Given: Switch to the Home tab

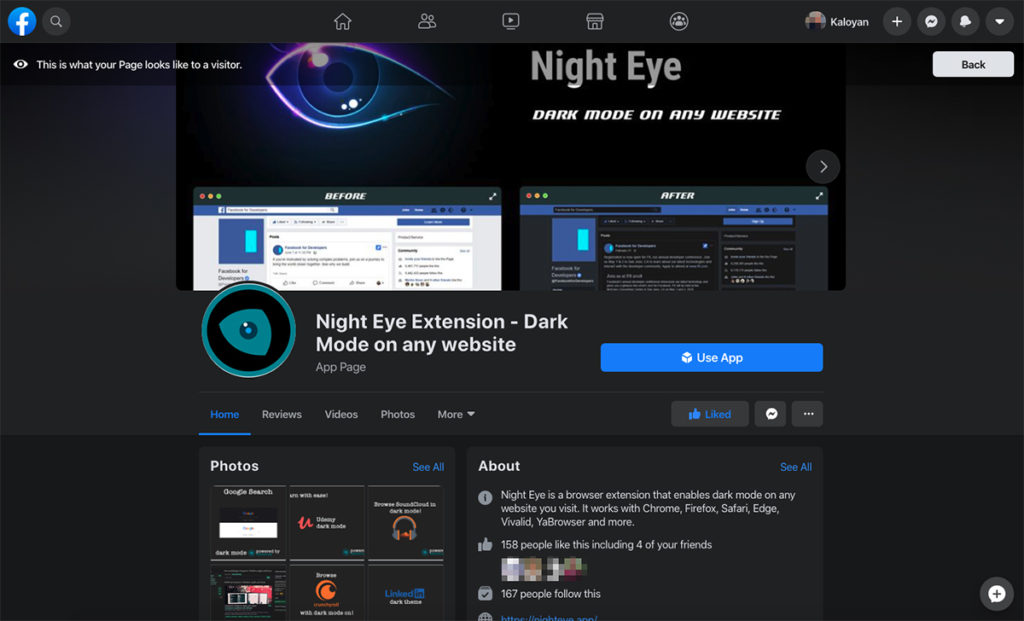Looking at the screenshot, I should click(225, 414).
